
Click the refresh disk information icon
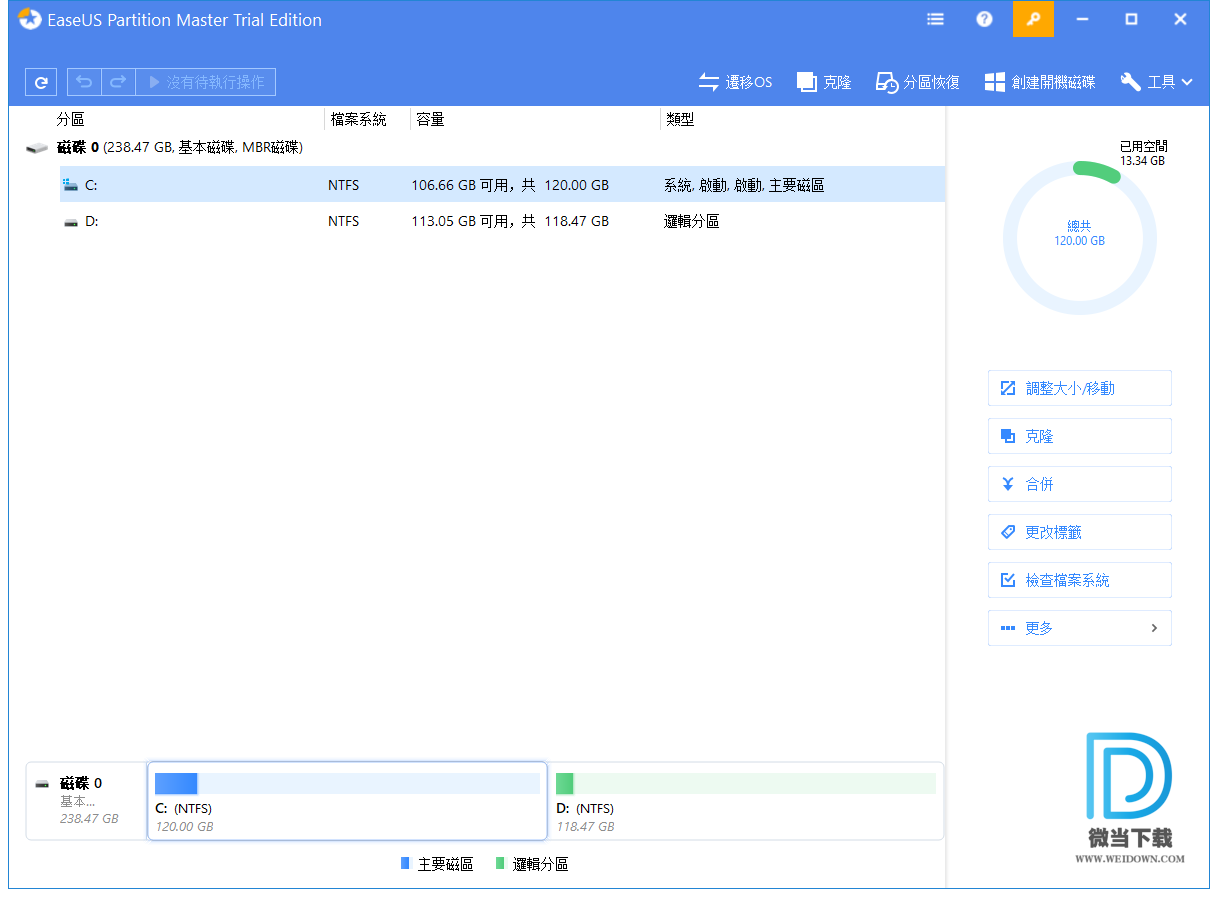point(41,82)
